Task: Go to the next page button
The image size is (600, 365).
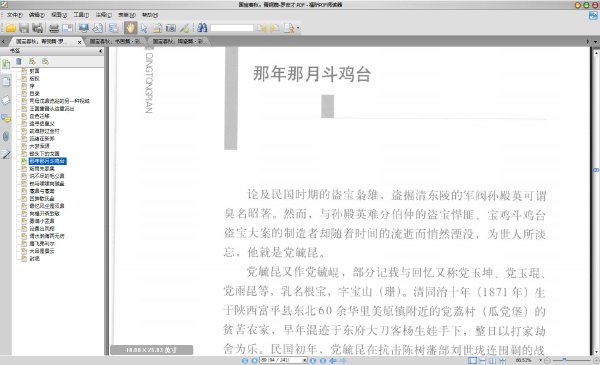Action: (x=313, y=360)
